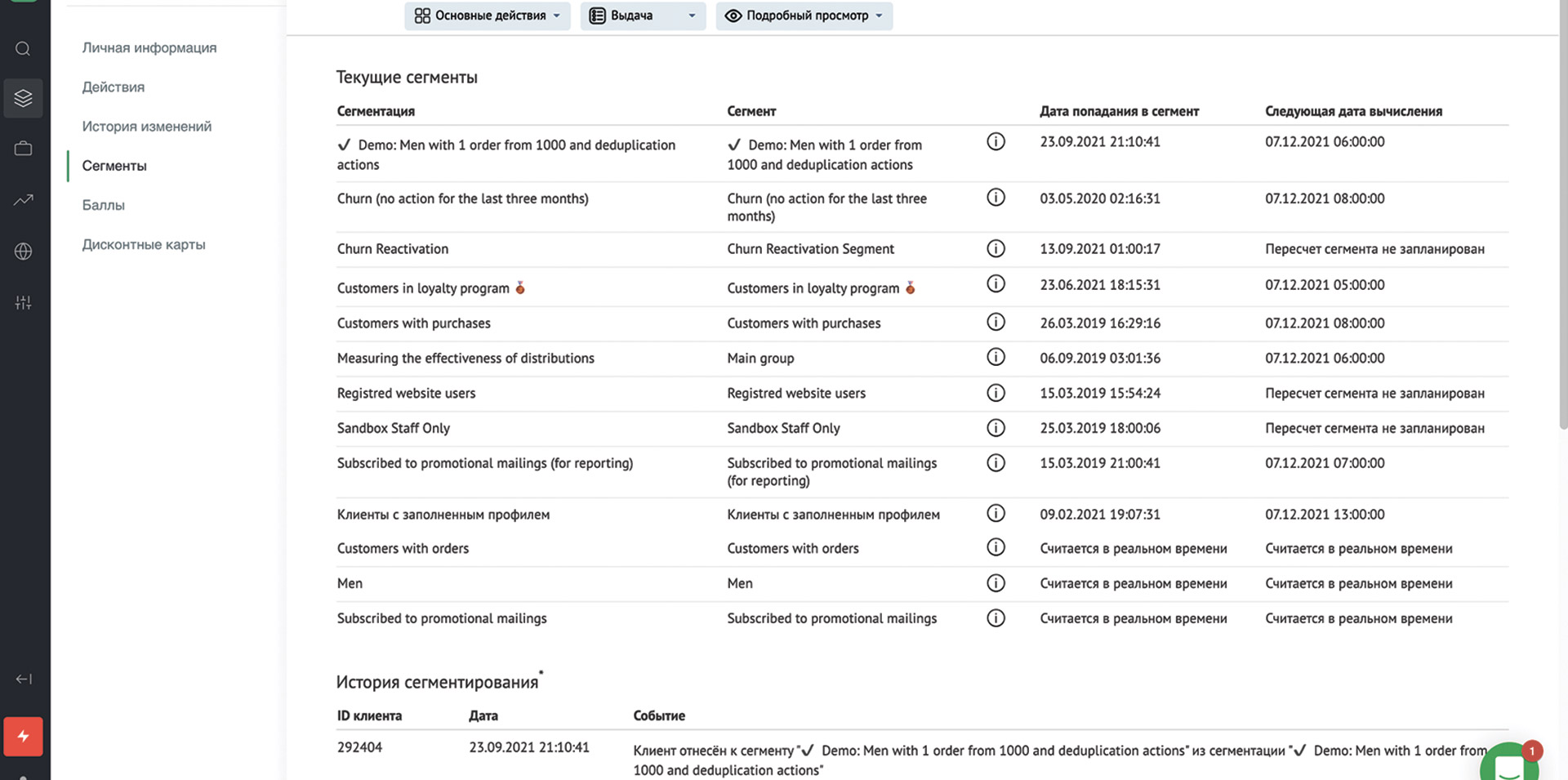Select client ID 292404 in history
Viewport: 1568px width, 780px height.
[x=359, y=747]
